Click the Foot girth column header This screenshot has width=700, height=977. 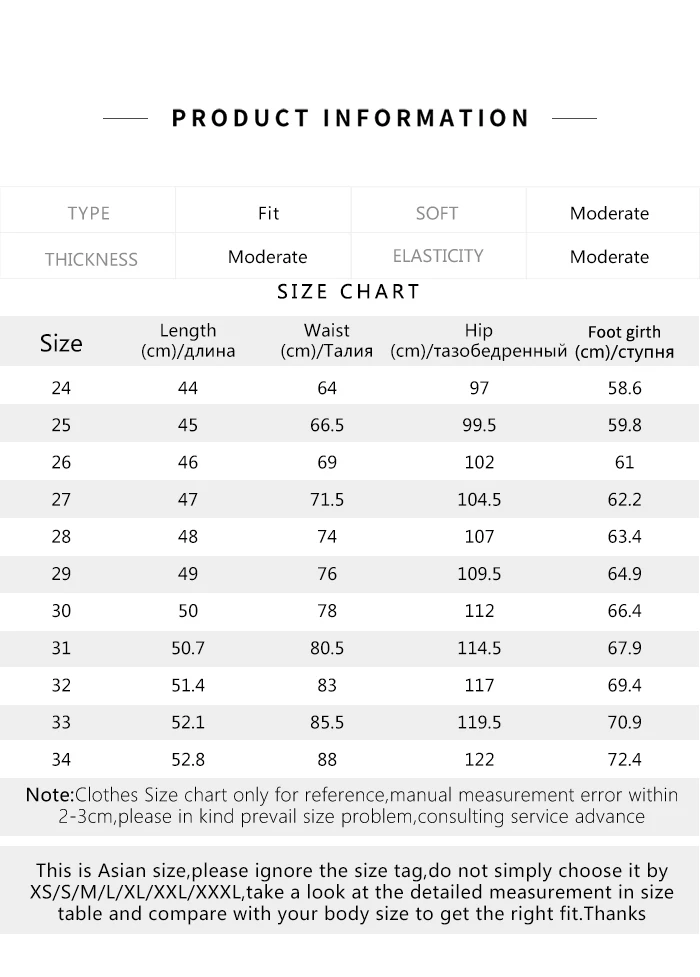tap(624, 341)
